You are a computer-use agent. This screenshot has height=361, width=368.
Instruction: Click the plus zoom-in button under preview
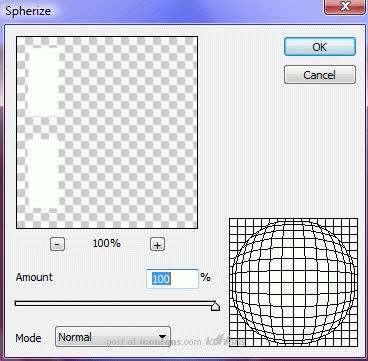click(x=157, y=245)
